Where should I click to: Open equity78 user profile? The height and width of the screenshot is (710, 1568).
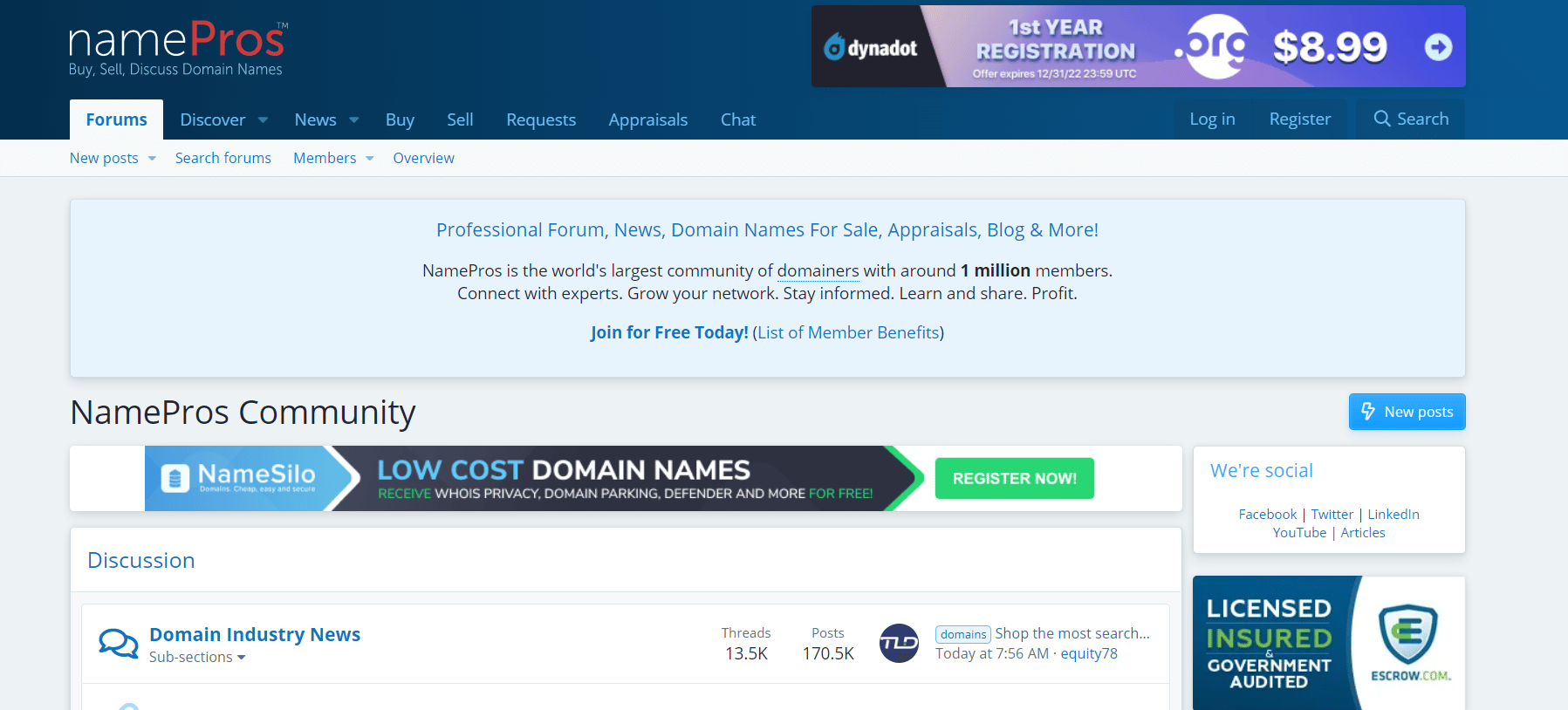(x=1089, y=653)
